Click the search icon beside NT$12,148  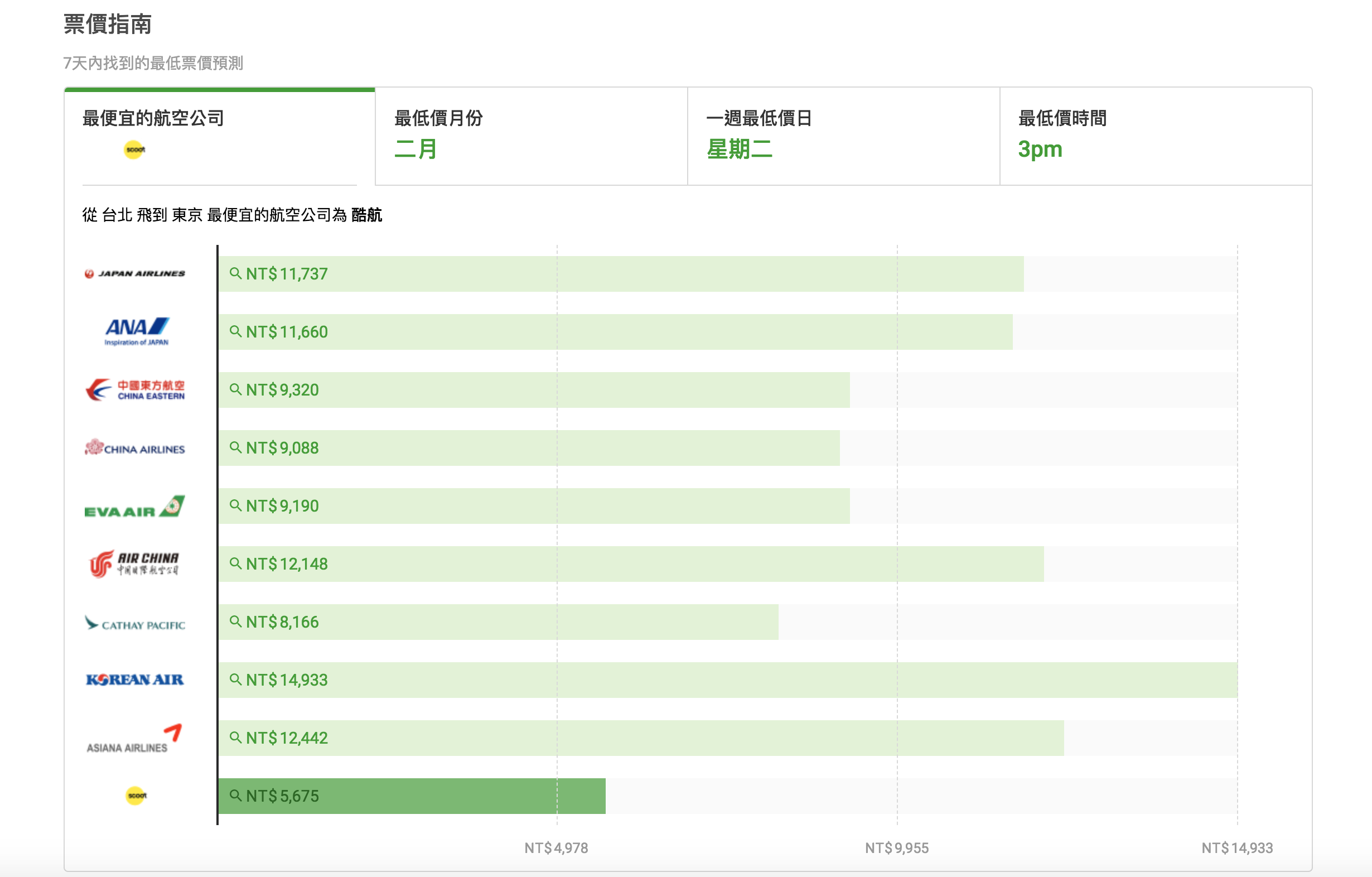(x=235, y=563)
